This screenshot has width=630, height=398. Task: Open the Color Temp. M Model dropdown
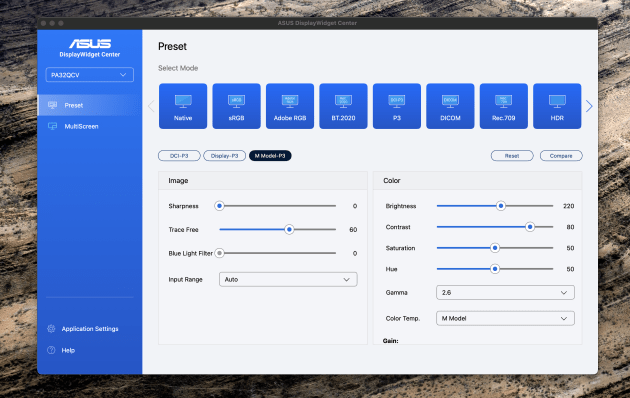click(505, 318)
